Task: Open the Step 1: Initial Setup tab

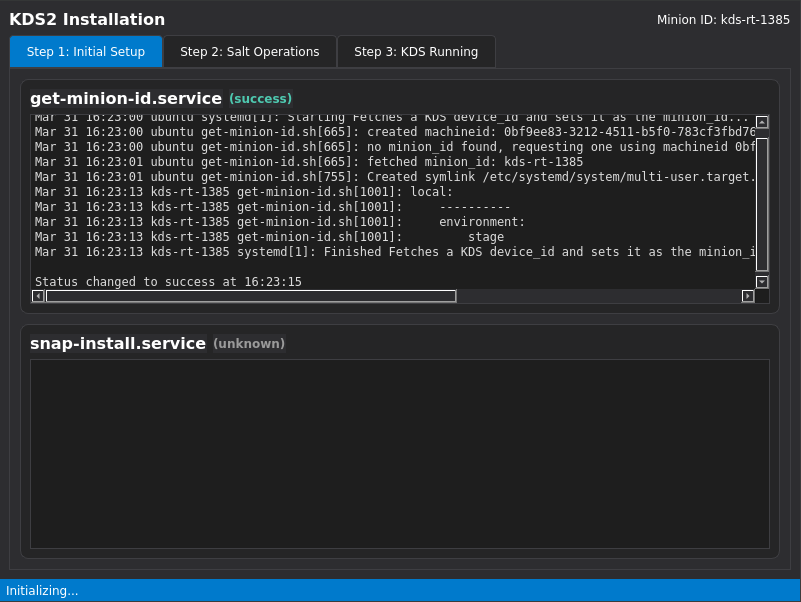Action: coord(86,52)
